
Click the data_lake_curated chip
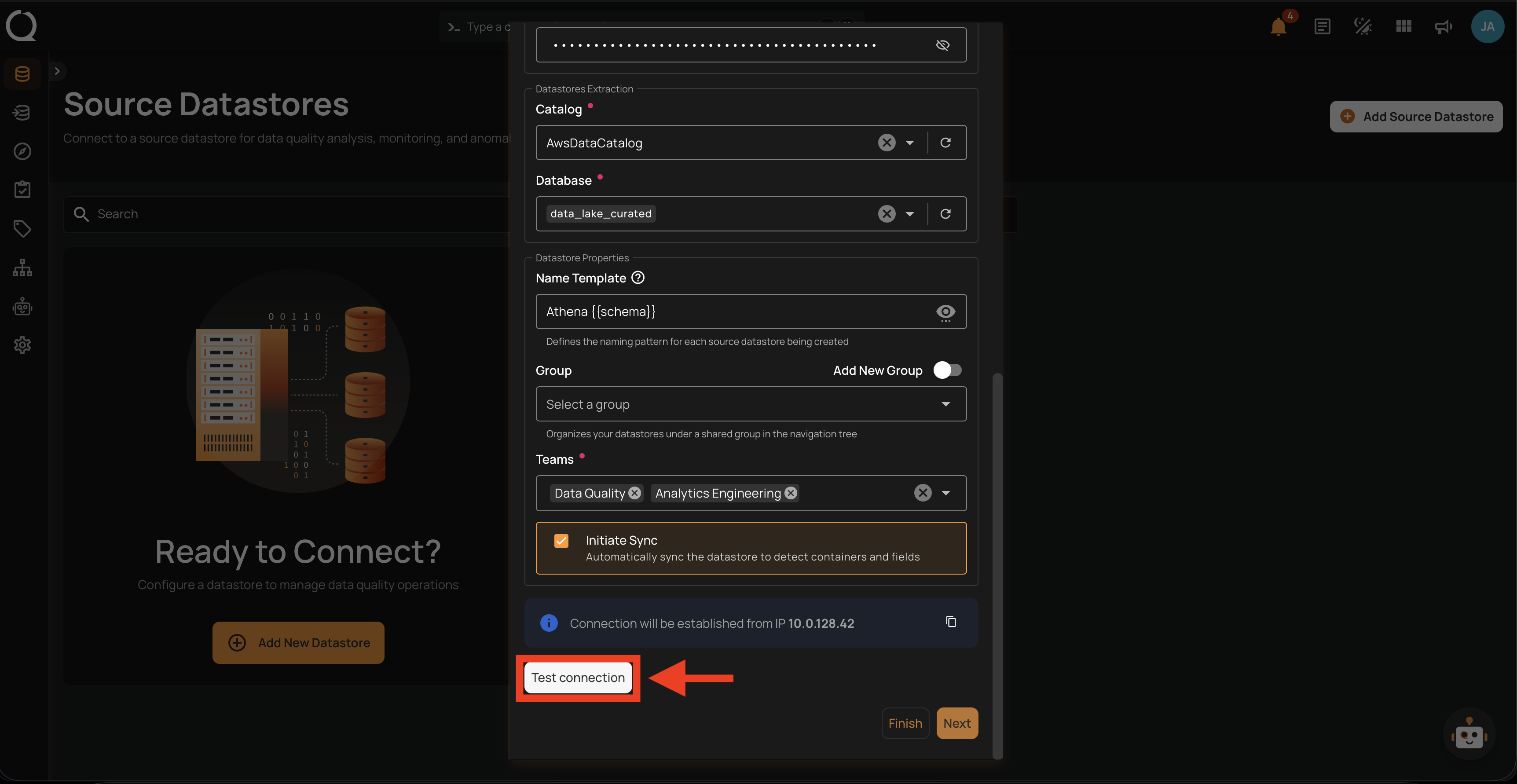tap(601, 214)
